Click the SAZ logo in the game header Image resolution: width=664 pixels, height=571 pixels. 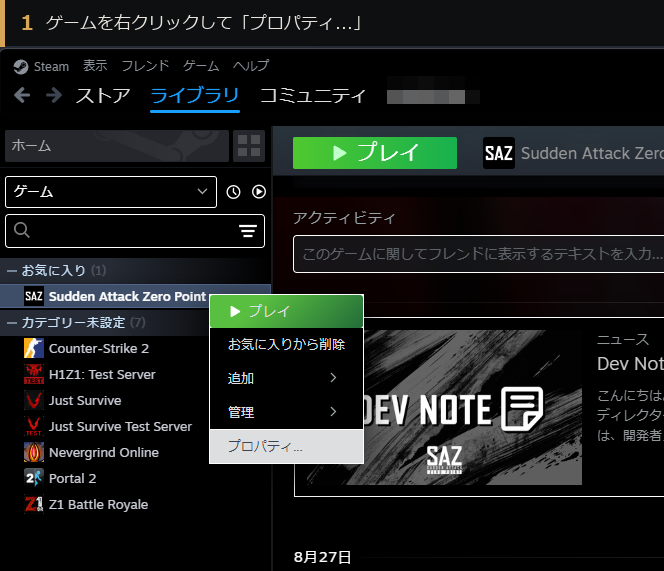[x=499, y=153]
